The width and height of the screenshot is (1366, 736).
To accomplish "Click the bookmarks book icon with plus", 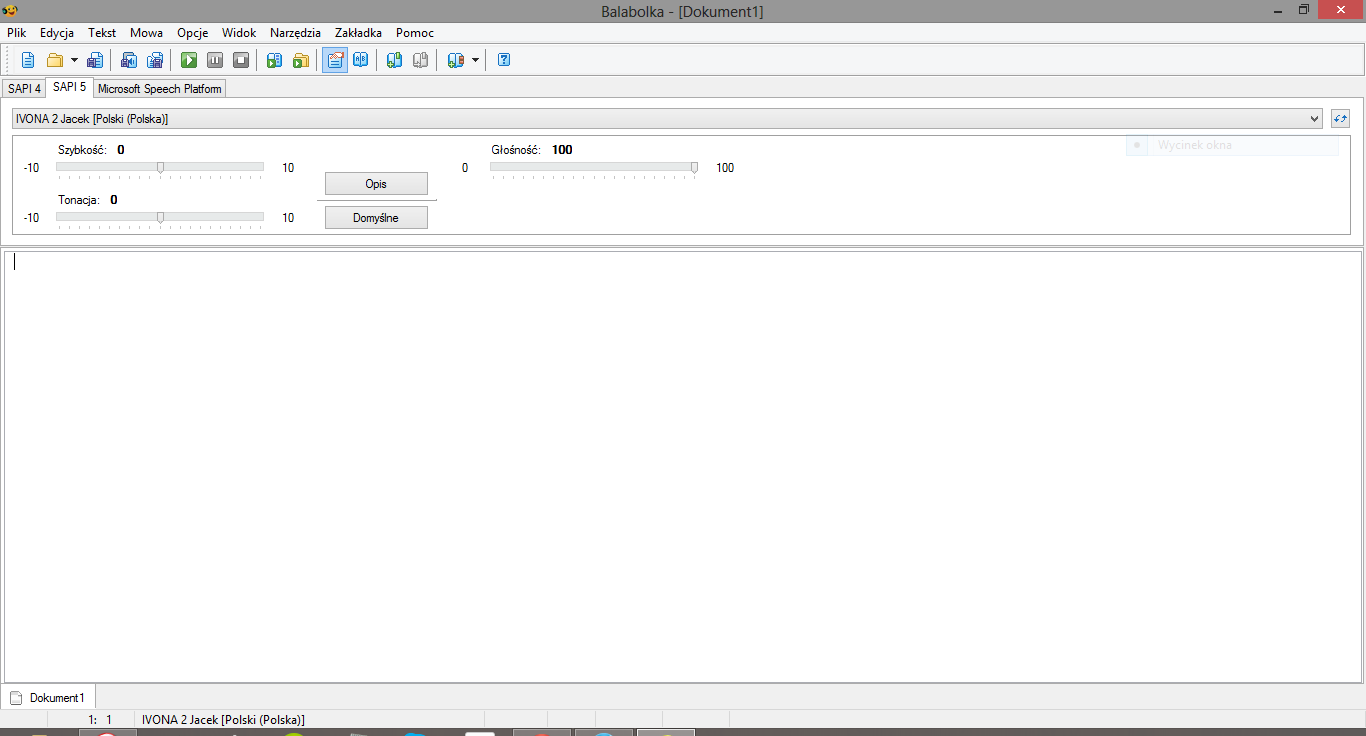I will (x=456, y=60).
